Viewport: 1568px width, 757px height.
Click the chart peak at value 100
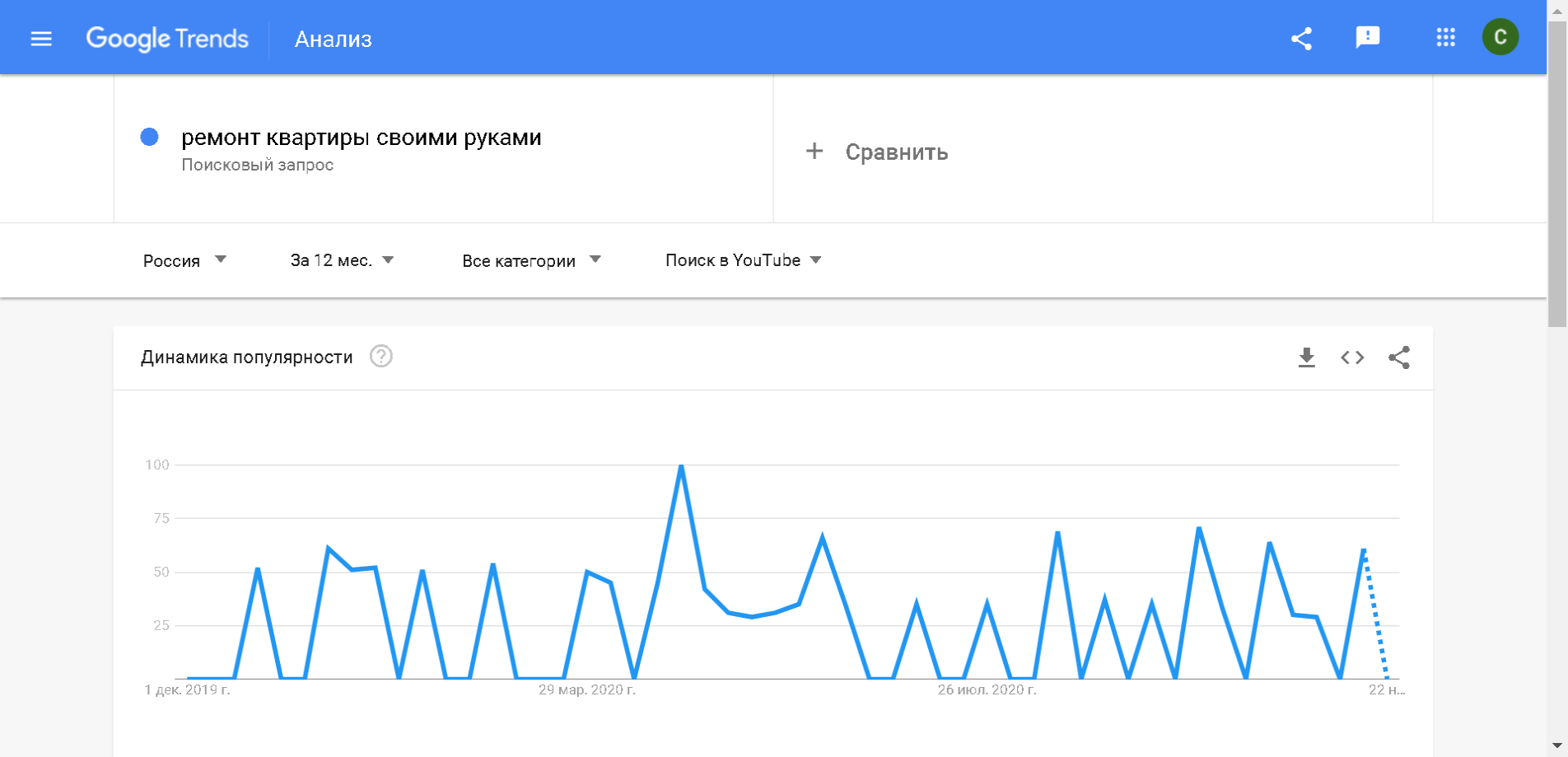[x=681, y=466]
